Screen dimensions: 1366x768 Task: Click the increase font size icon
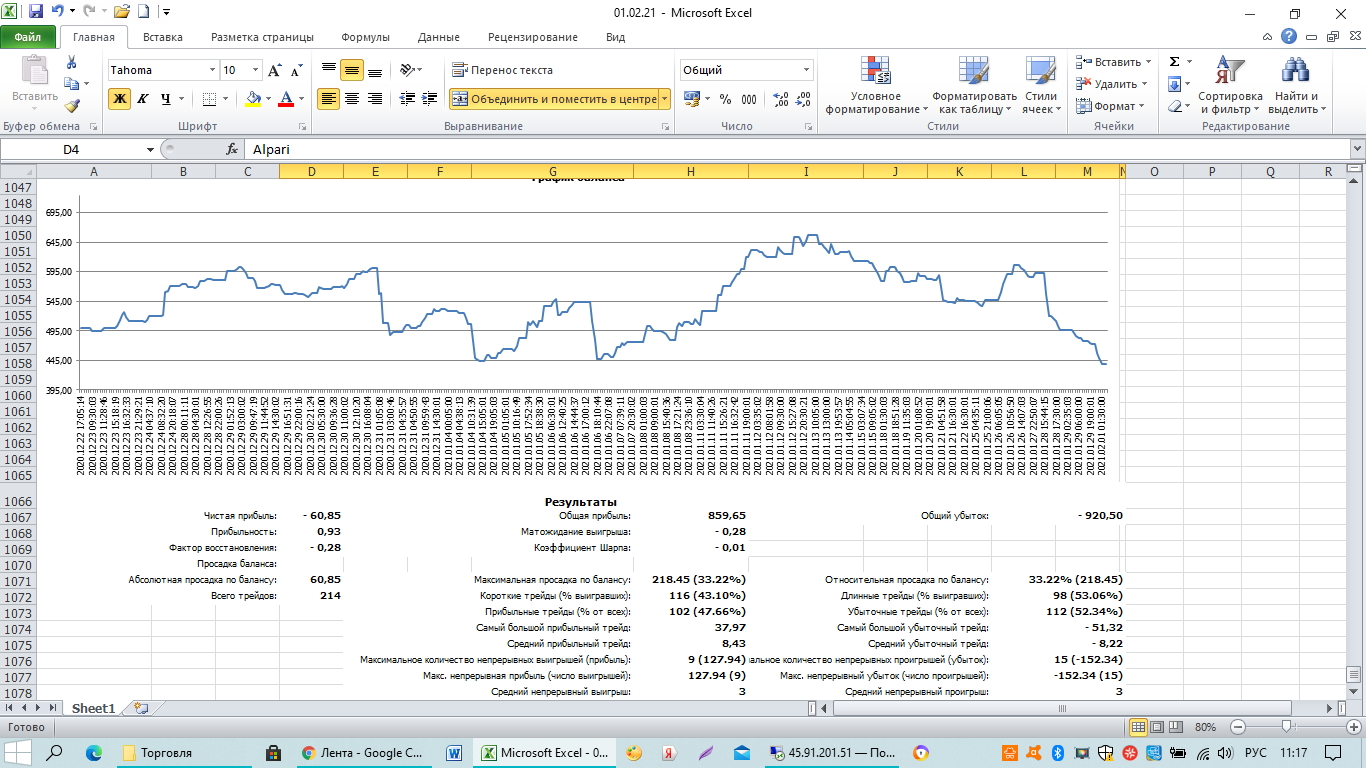click(274, 71)
